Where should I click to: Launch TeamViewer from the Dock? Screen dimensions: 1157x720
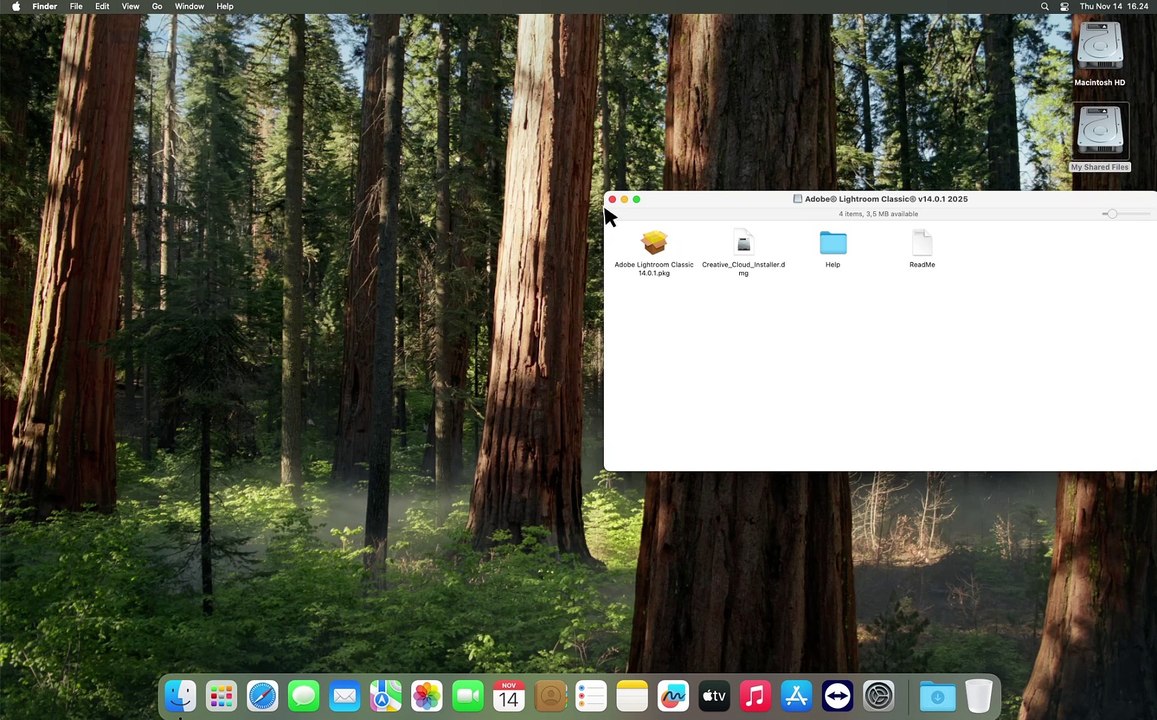[x=837, y=696]
